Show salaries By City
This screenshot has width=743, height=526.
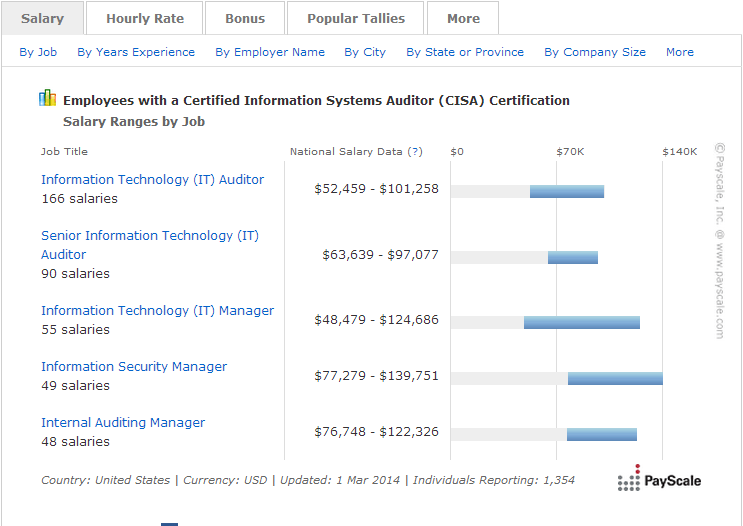point(365,52)
